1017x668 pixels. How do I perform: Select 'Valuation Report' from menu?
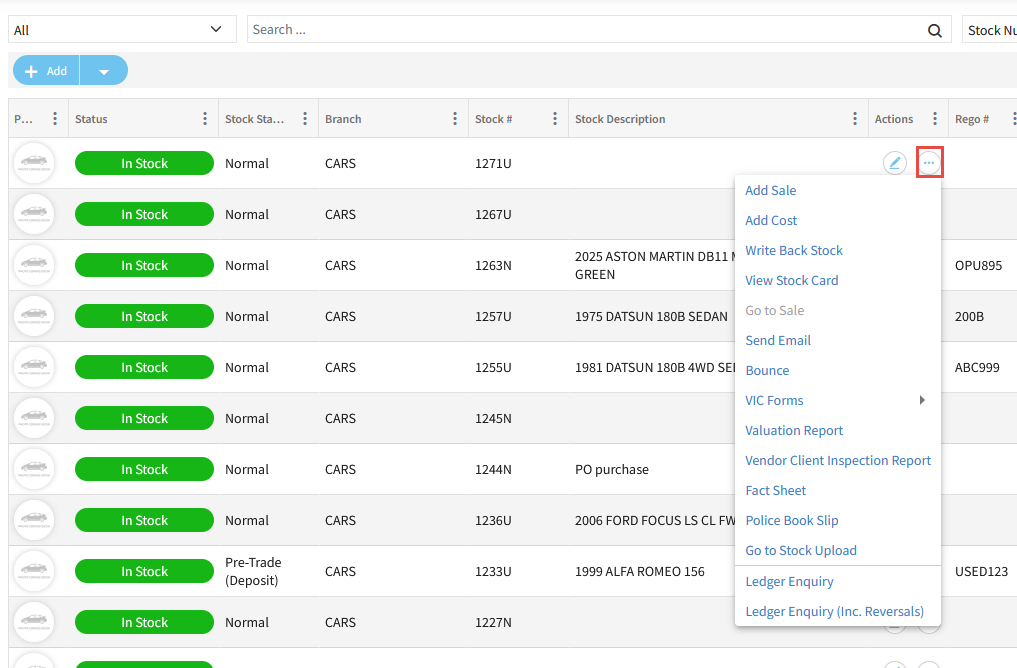[794, 430]
